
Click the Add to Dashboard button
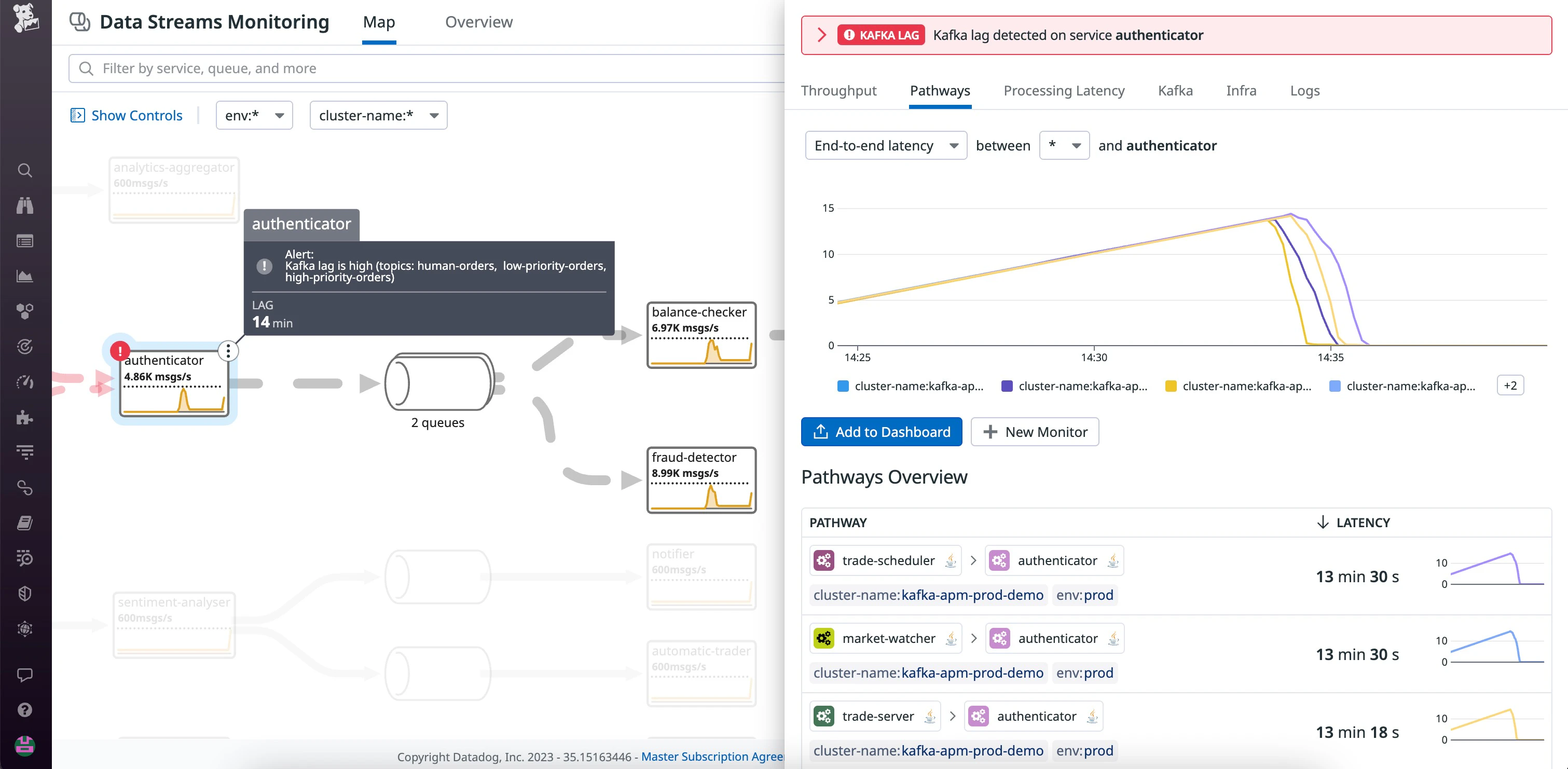tap(882, 432)
